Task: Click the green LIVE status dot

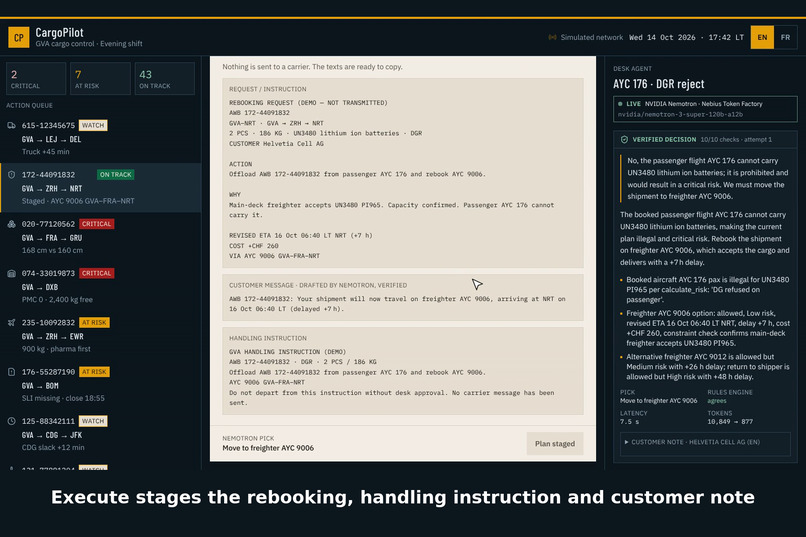Action: [620, 104]
